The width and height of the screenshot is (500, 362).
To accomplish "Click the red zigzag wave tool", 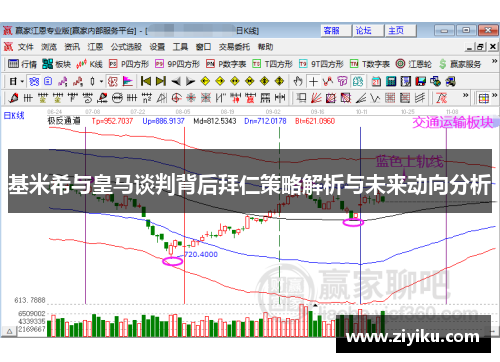I will pyautogui.click(x=328, y=81).
